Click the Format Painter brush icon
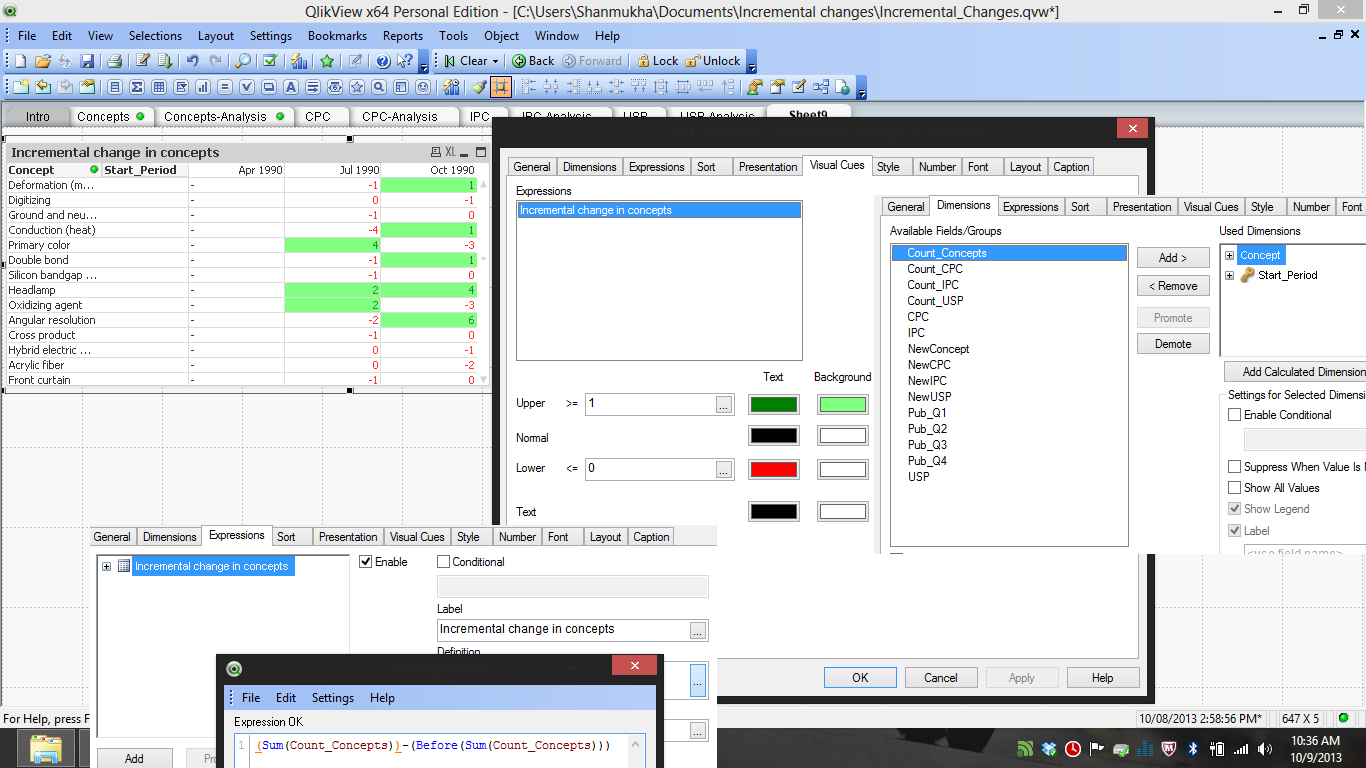 (479, 87)
